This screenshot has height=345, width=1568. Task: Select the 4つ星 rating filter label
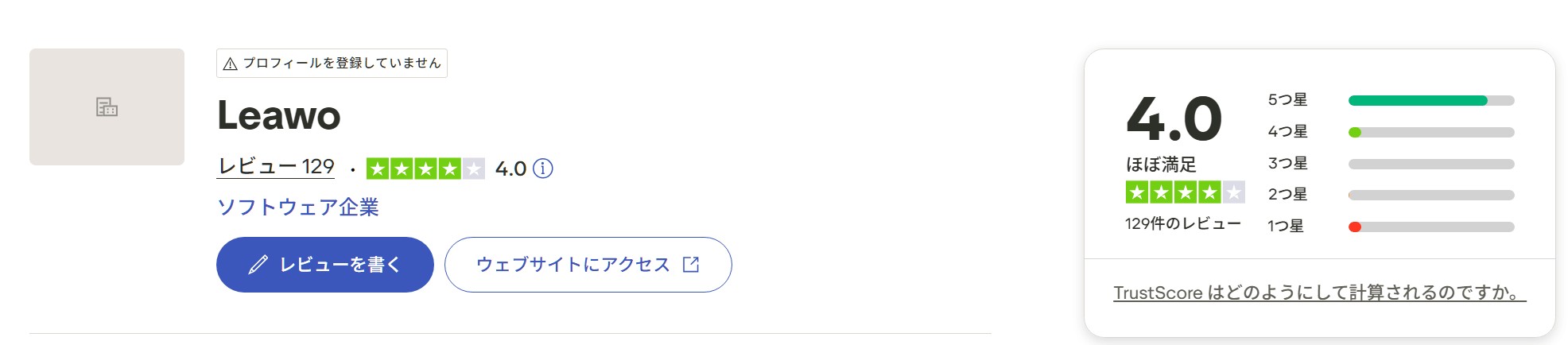(1287, 132)
